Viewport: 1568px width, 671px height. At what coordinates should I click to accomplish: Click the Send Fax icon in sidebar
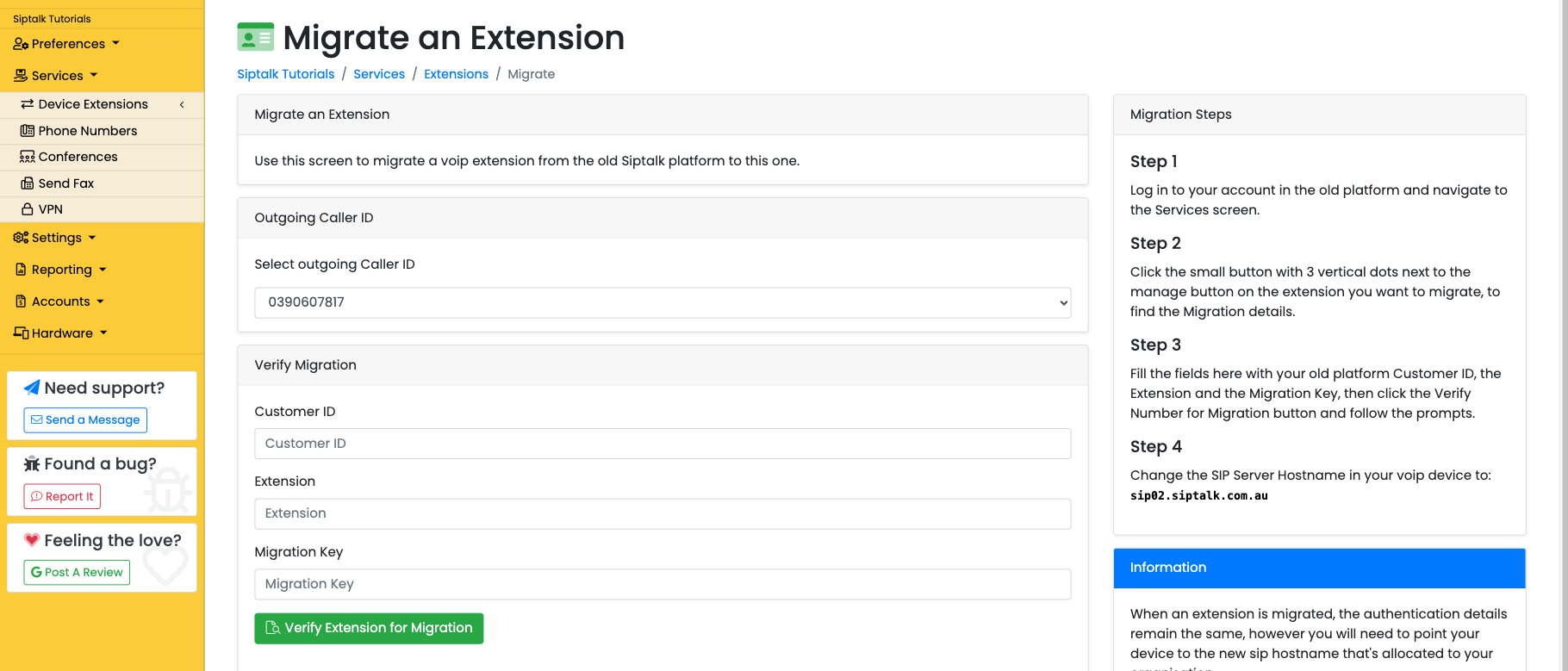point(28,183)
